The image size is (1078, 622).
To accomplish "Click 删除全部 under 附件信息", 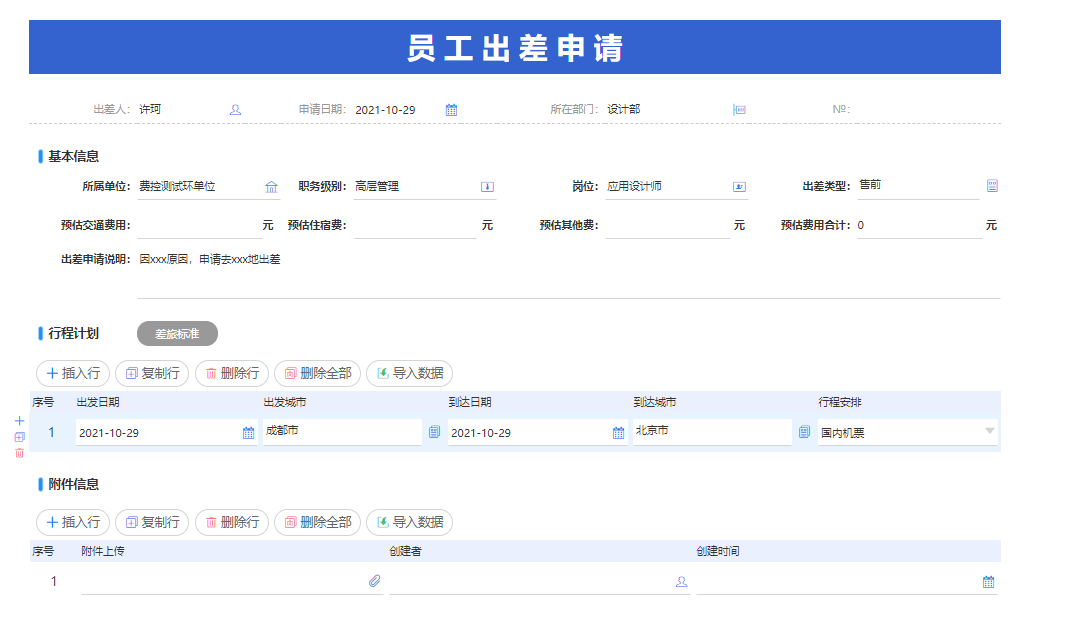I will click(x=318, y=522).
